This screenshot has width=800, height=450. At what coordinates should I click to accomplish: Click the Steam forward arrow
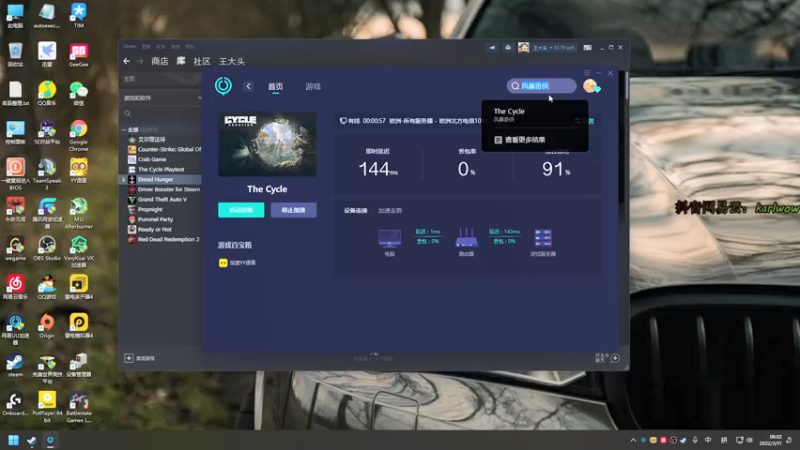coord(140,61)
